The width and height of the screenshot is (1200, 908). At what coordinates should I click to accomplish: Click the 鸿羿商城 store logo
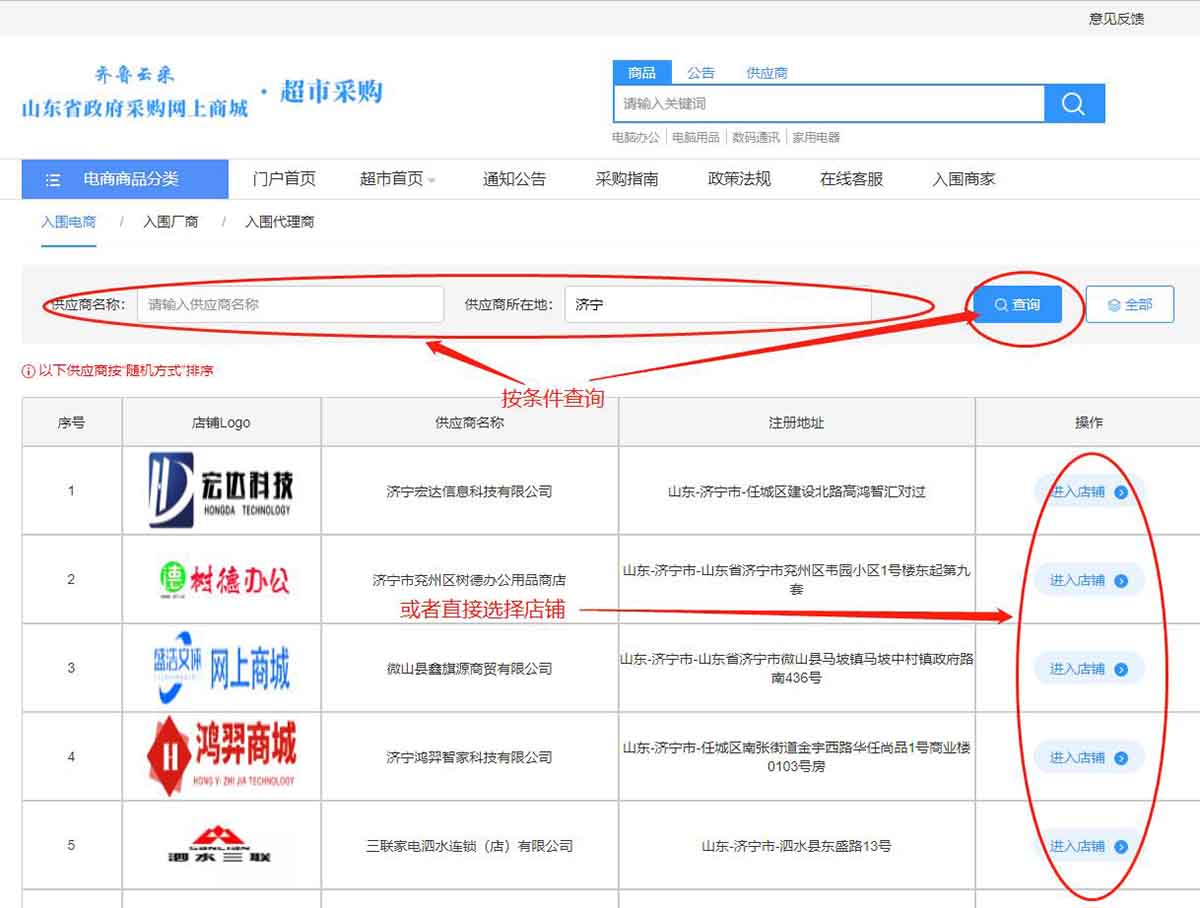tap(221, 756)
